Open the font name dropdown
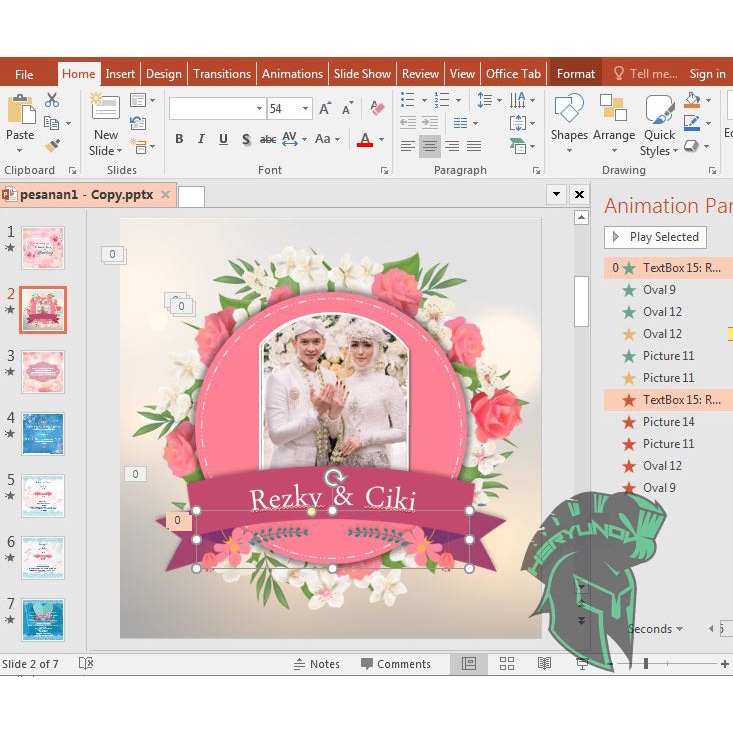The height and width of the screenshot is (733, 733). click(x=259, y=108)
